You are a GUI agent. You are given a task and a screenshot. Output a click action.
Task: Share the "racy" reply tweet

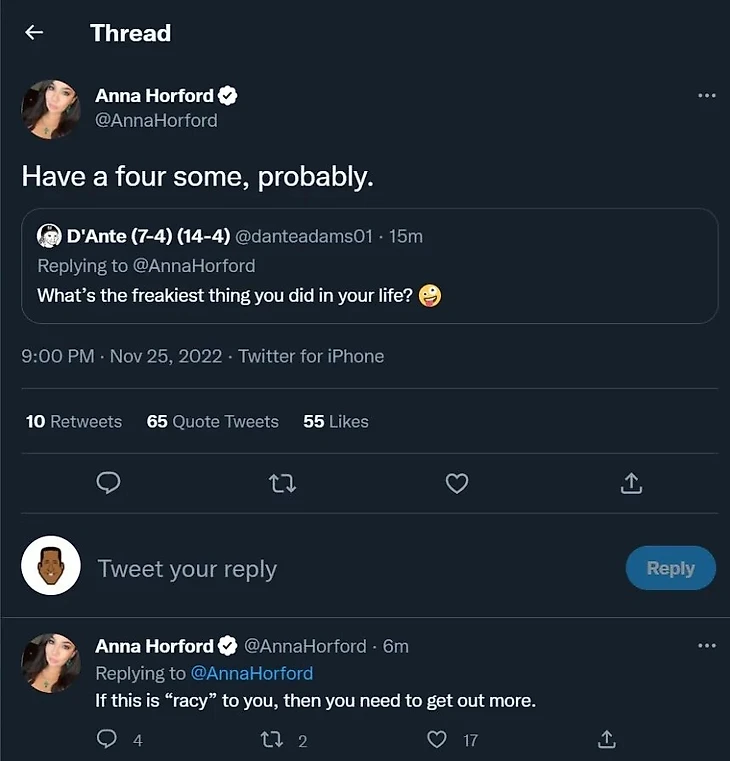tap(606, 740)
